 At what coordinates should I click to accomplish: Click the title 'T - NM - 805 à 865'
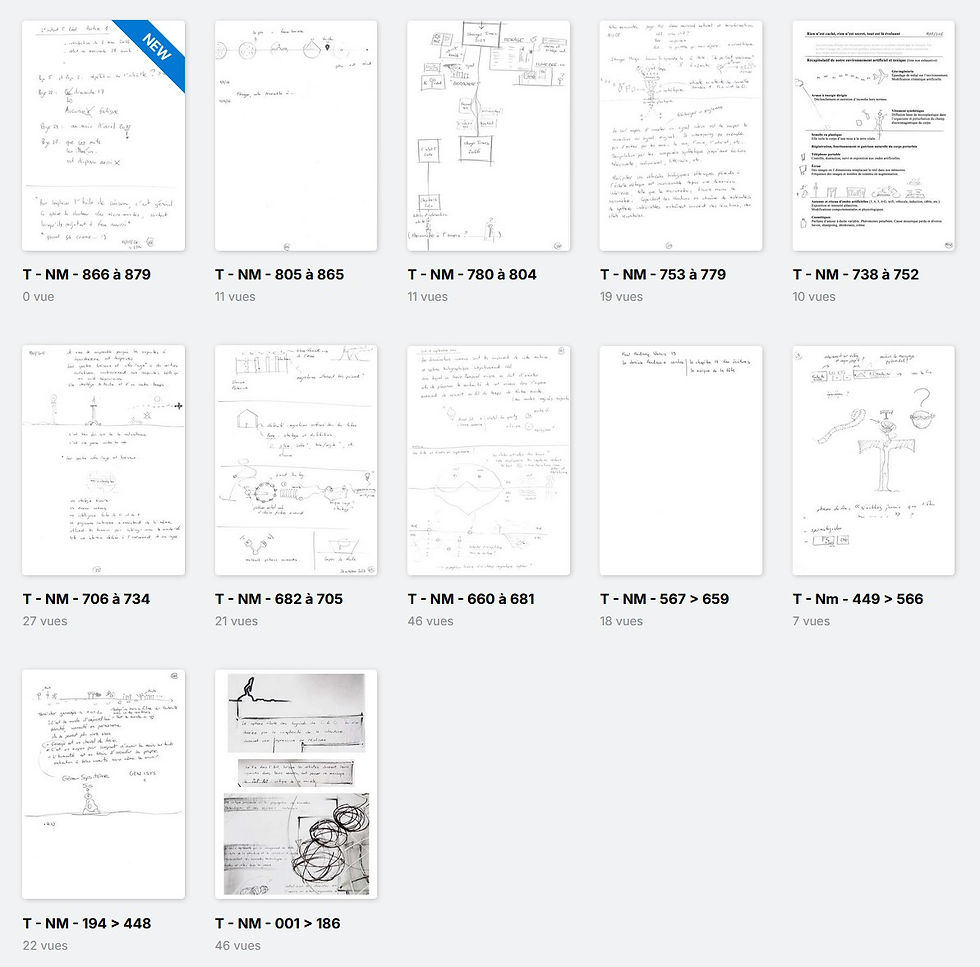[x=279, y=274]
